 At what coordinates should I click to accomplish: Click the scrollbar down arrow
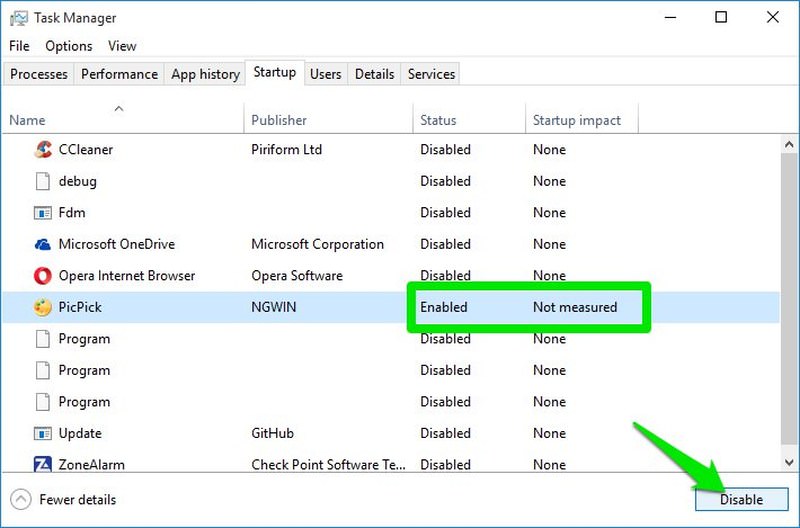789,463
